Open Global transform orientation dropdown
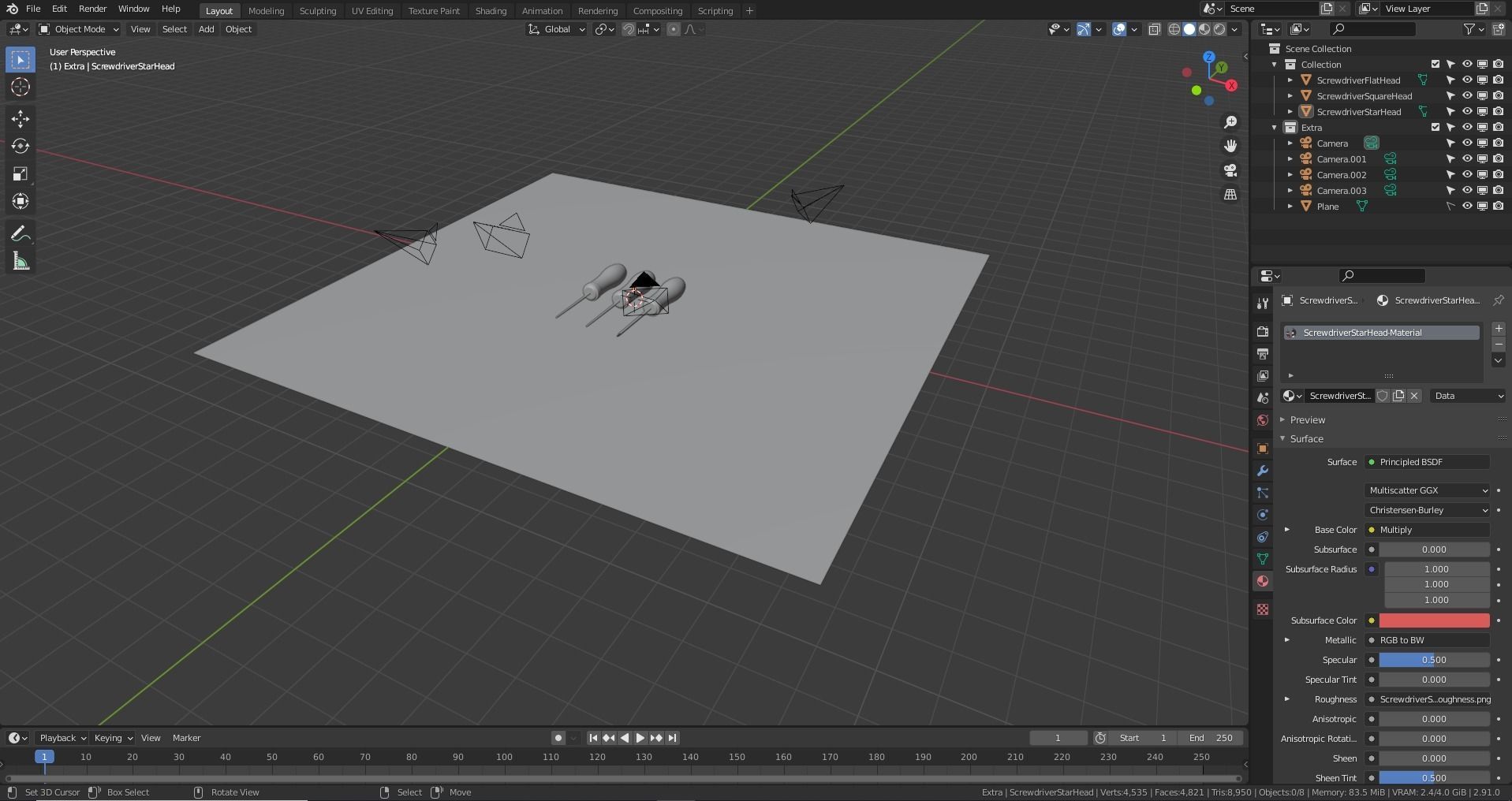Screen dimensions: 1512x801 click(557, 29)
